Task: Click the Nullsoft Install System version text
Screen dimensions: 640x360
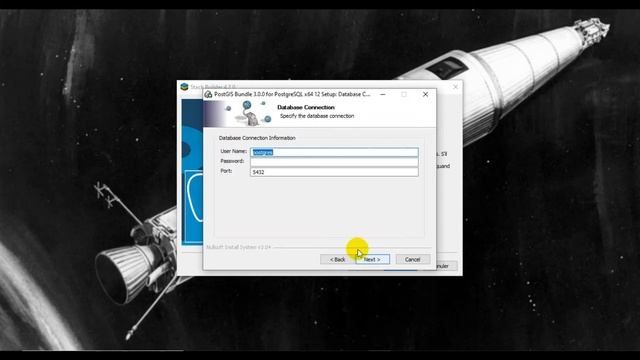Action: pyautogui.click(x=238, y=247)
